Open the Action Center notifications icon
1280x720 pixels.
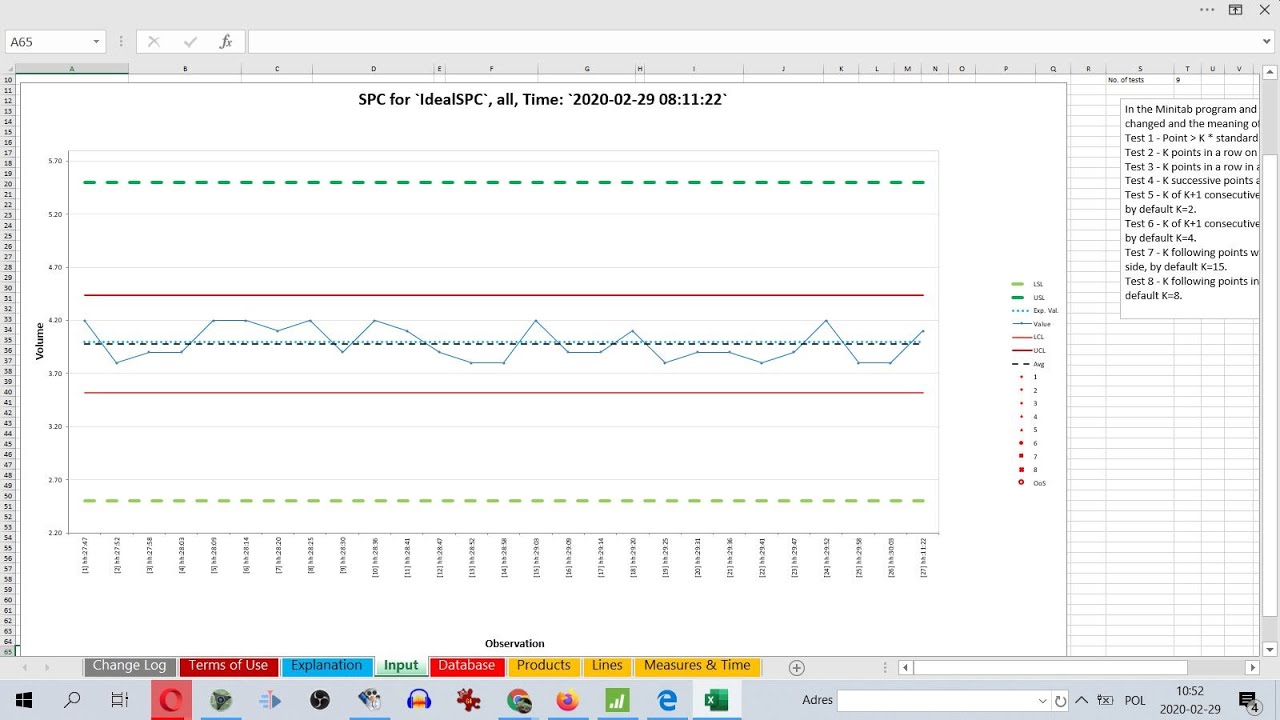tap(1248, 701)
